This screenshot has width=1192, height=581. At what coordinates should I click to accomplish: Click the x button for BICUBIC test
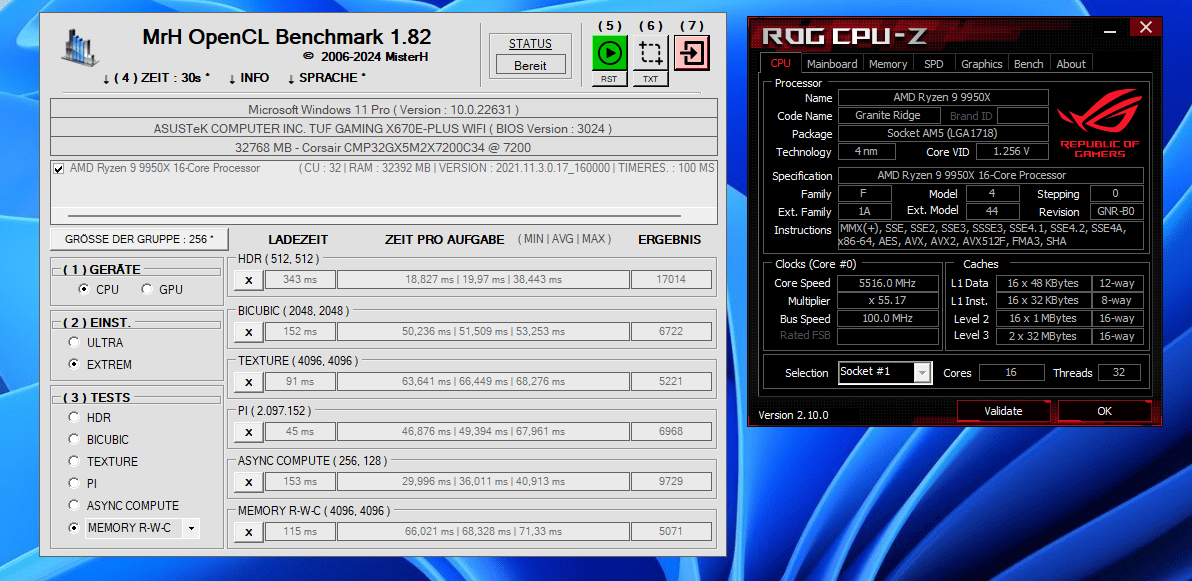pos(249,332)
